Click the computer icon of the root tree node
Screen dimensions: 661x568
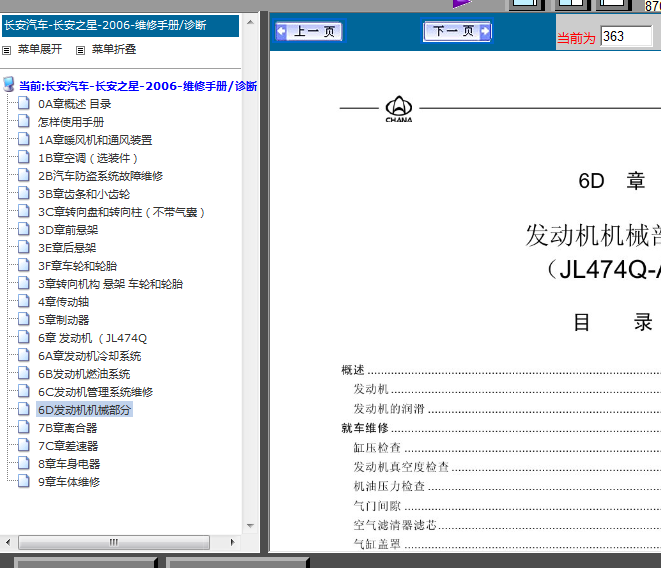pyautogui.click(x=9, y=84)
